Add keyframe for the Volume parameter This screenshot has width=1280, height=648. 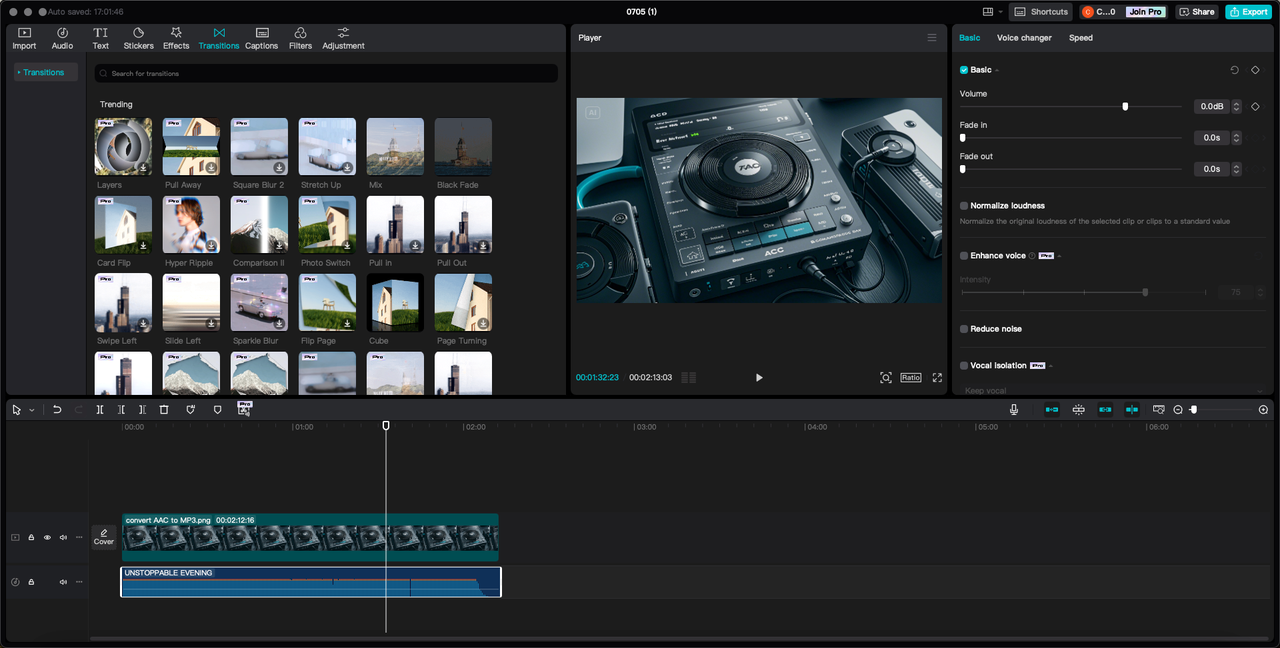pos(1255,106)
